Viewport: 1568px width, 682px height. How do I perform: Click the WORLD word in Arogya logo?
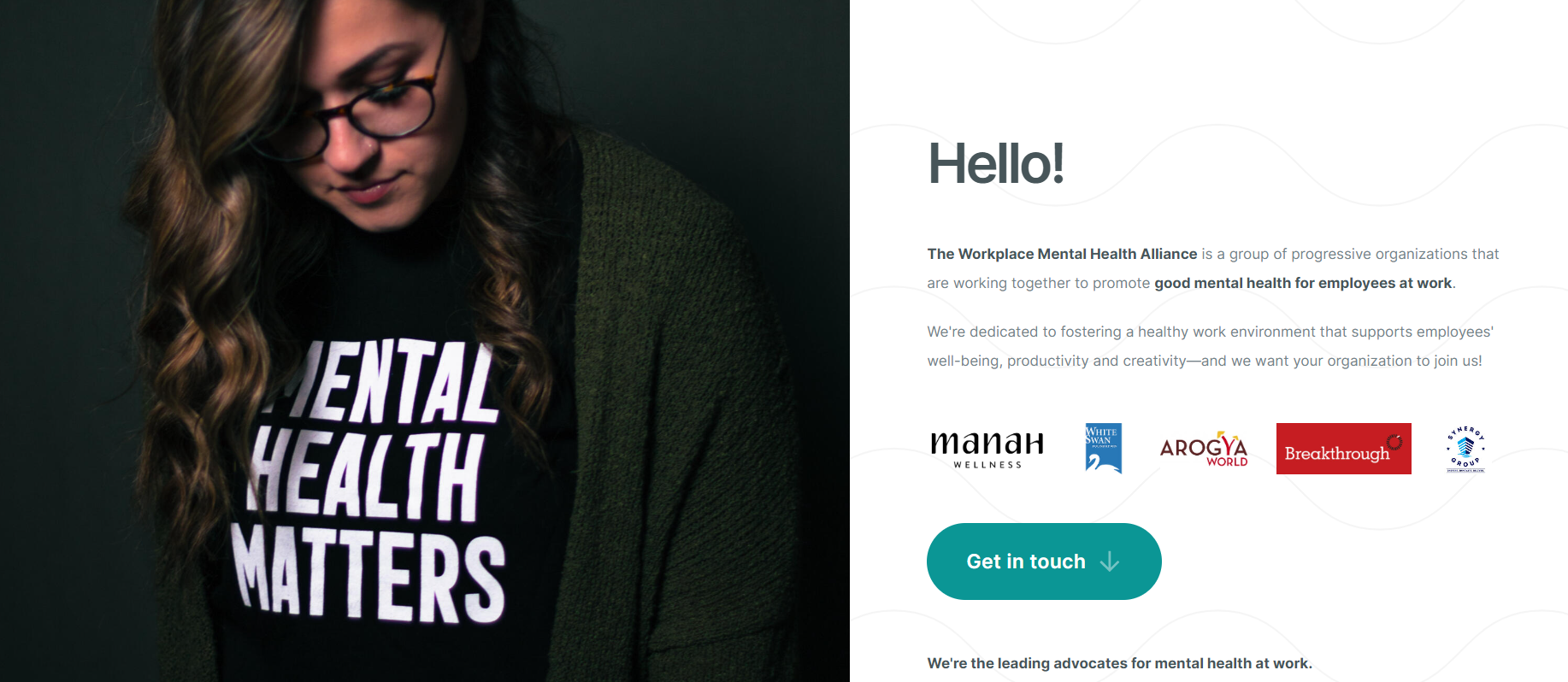pos(1227,462)
